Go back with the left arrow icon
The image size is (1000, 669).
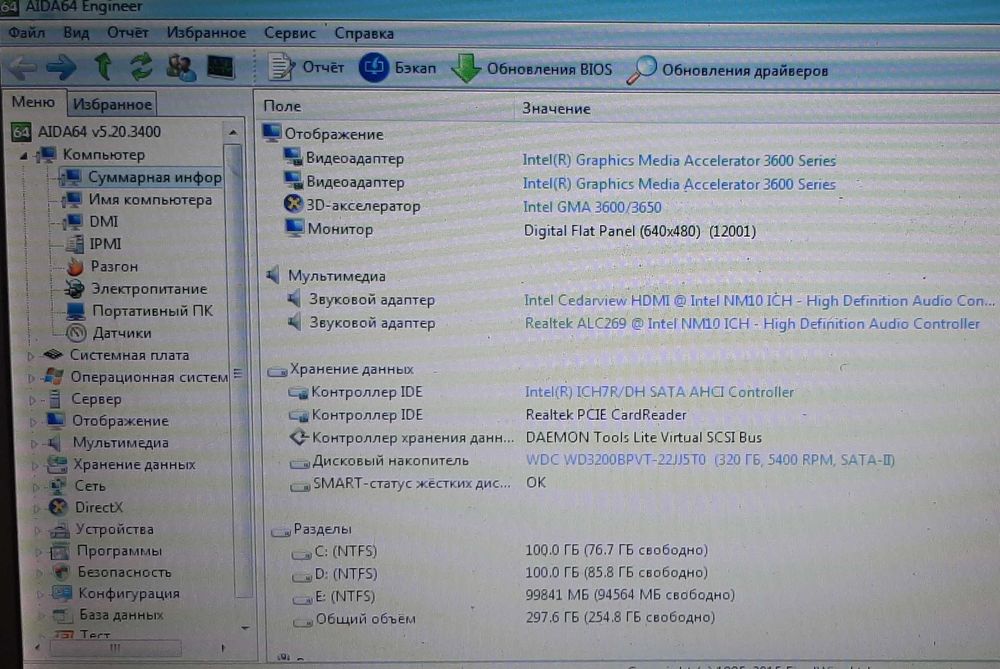click(x=24, y=67)
